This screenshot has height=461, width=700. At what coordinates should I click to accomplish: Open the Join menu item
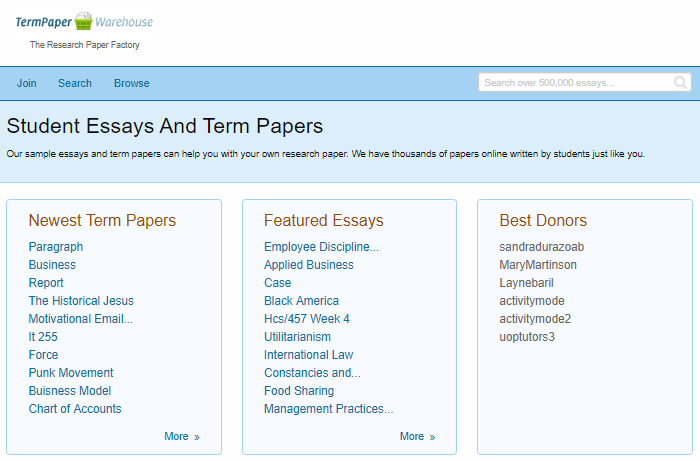tap(27, 83)
